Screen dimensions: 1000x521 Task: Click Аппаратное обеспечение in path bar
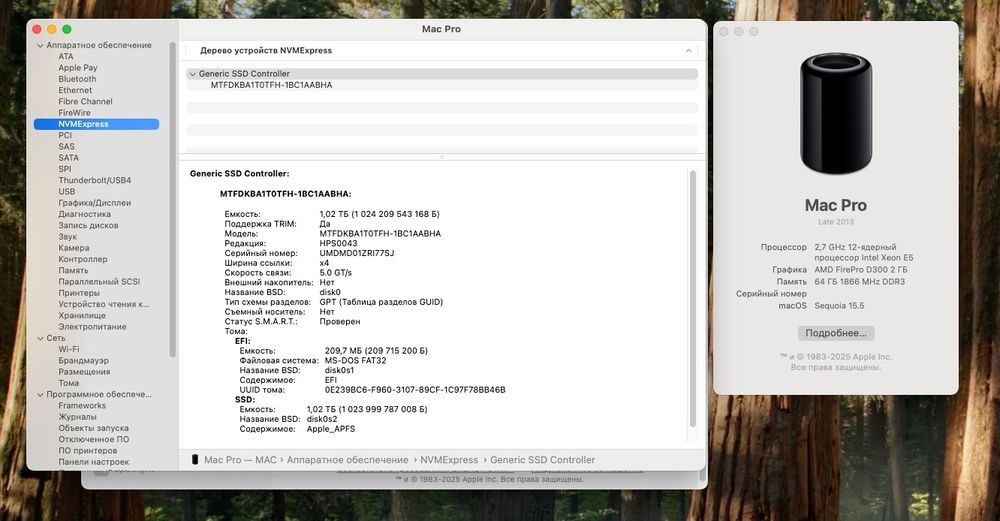(348, 460)
